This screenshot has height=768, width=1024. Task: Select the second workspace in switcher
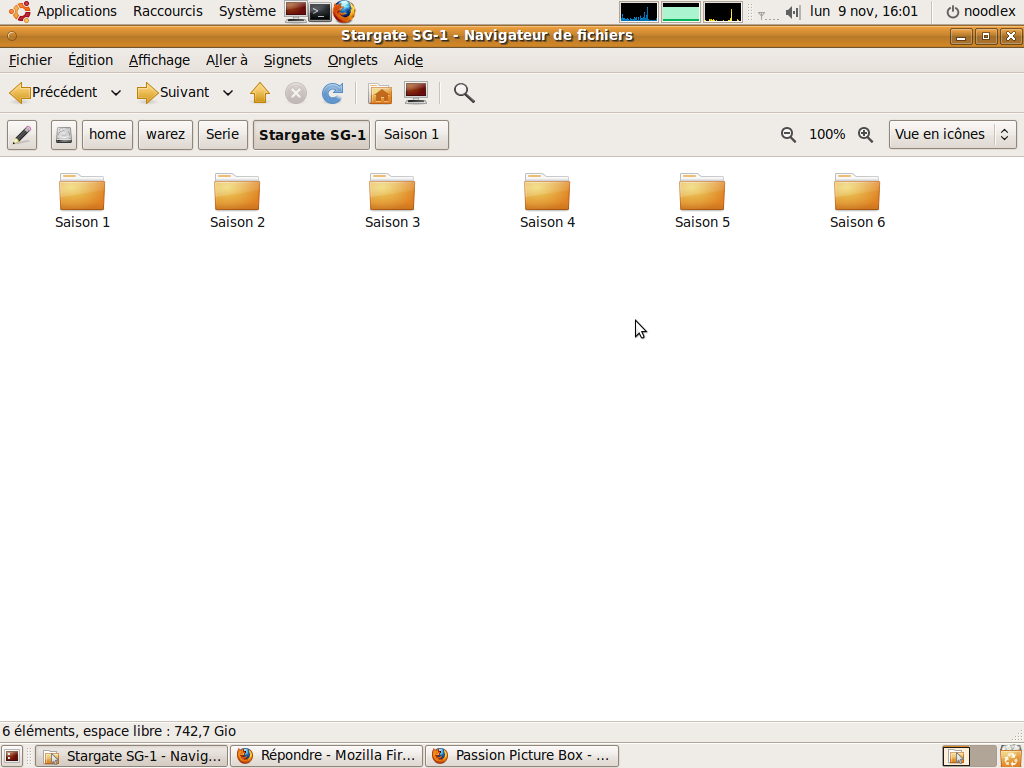[x=983, y=756]
